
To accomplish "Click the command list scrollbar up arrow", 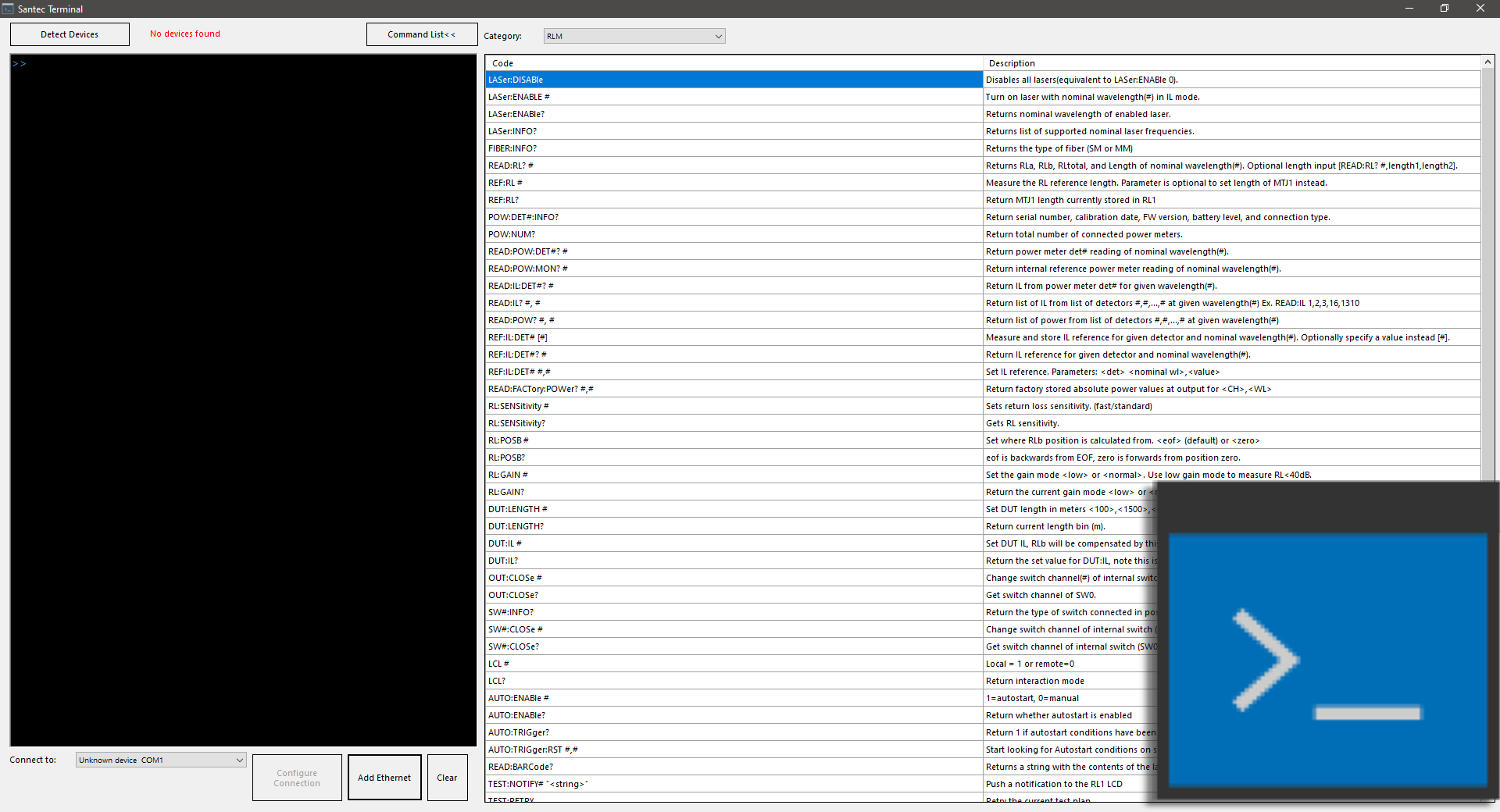I will click(x=1487, y=61).
